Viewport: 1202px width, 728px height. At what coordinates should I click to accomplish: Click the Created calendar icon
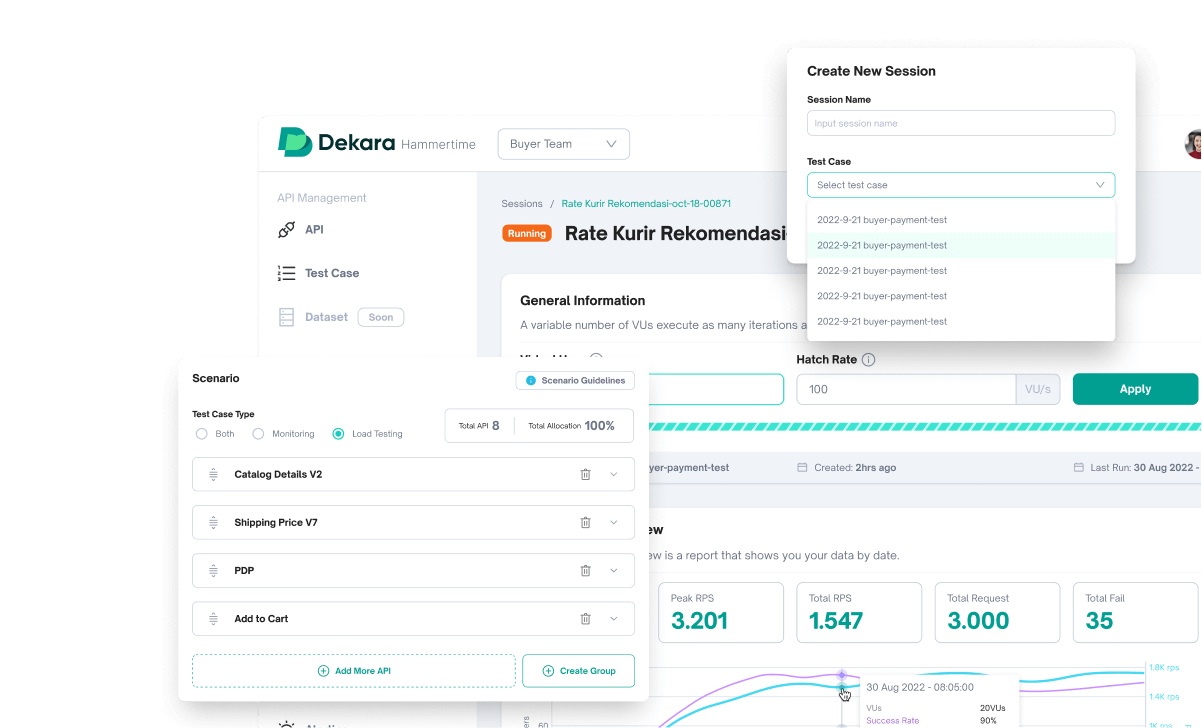click(x=802, y=467)
